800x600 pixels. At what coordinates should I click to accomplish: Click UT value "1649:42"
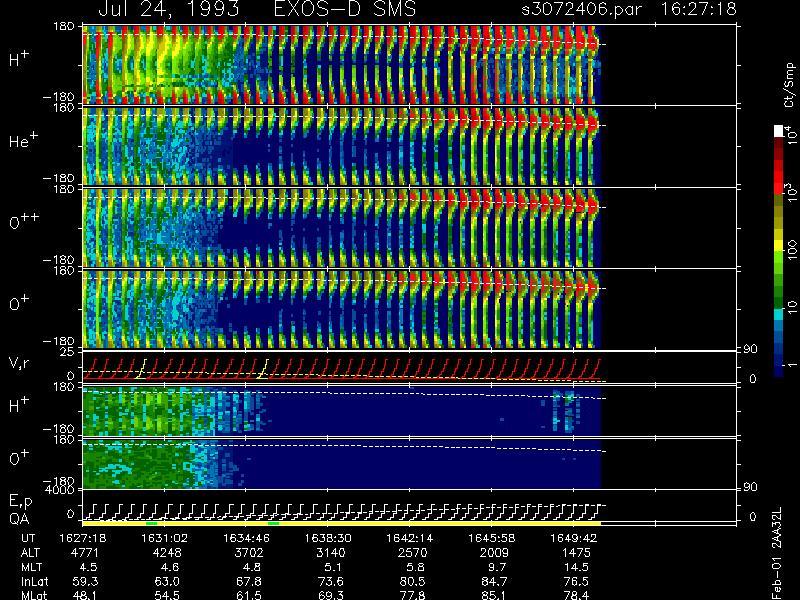[573, 538]
